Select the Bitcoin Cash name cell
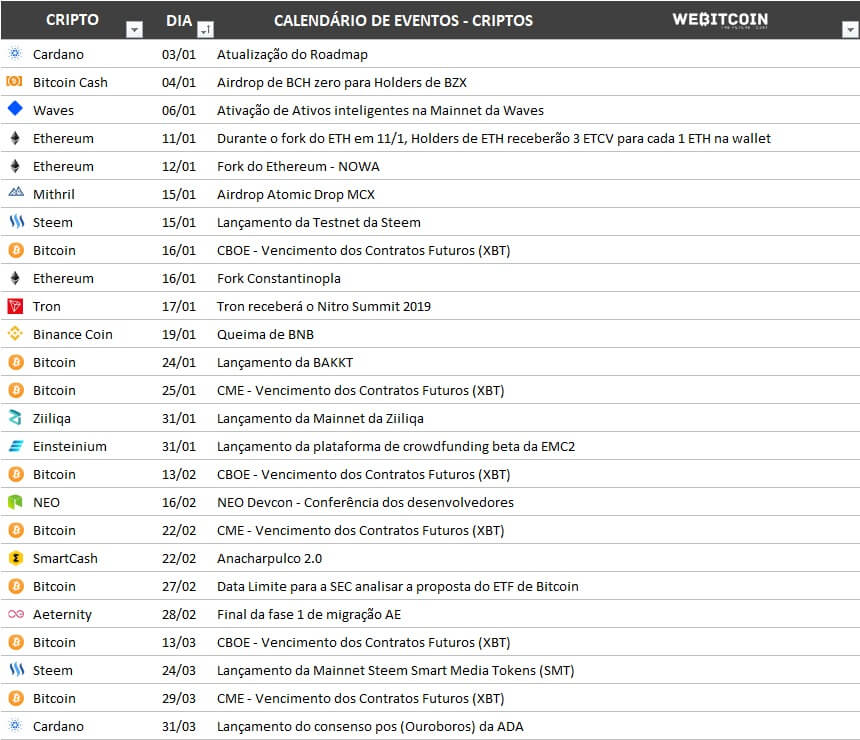 point(70,82)
